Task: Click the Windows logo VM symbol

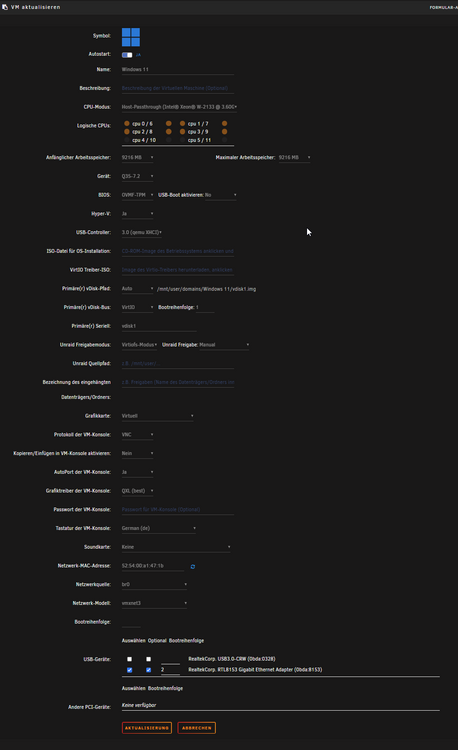Action: click(131, 37)
